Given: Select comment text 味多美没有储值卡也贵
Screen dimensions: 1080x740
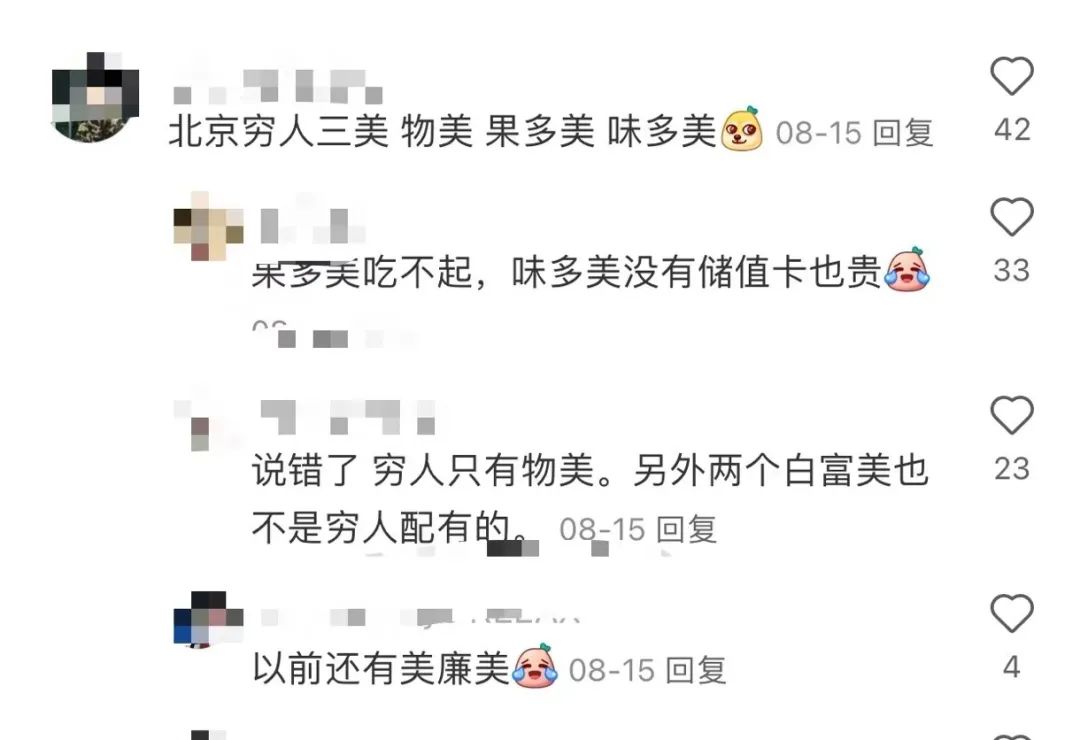Looking at the screenshot, I should tap(696, 272).
